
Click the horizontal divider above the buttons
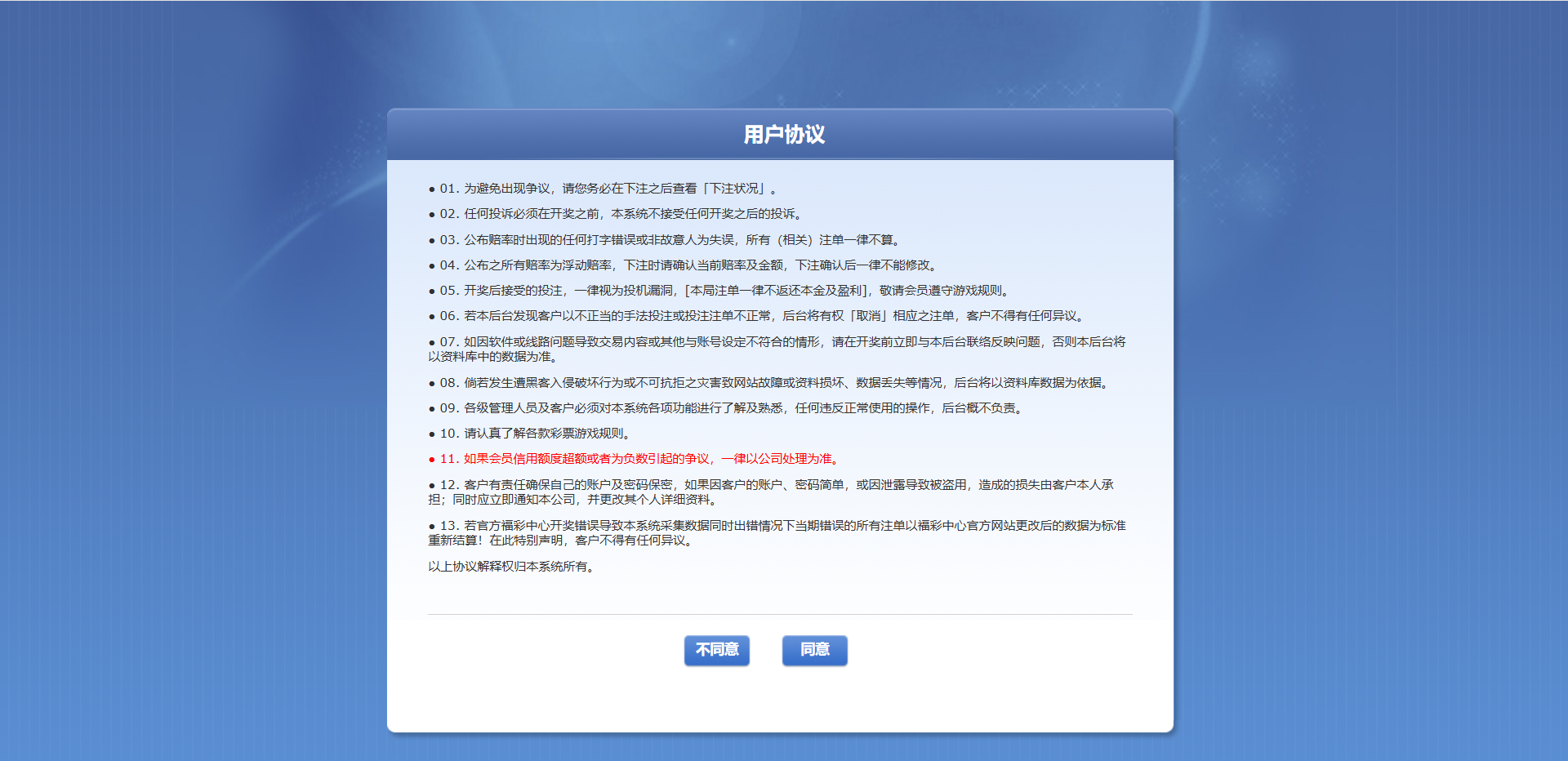pos(780,614)
